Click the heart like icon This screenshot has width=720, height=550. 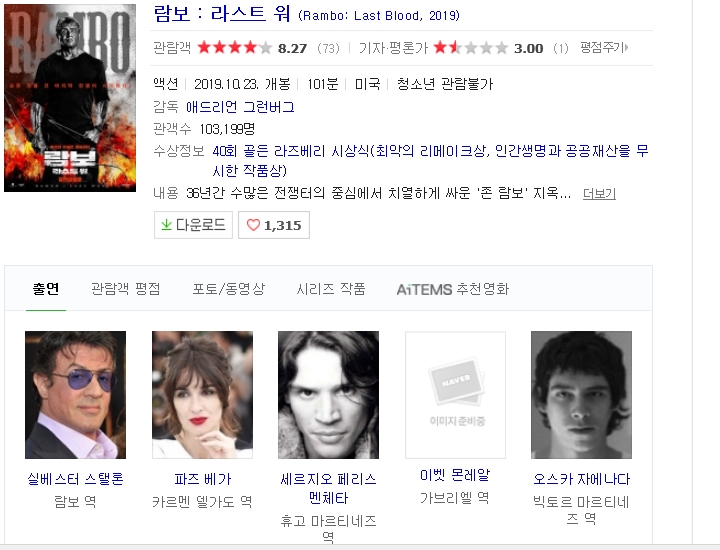click(x=253, y=225)
